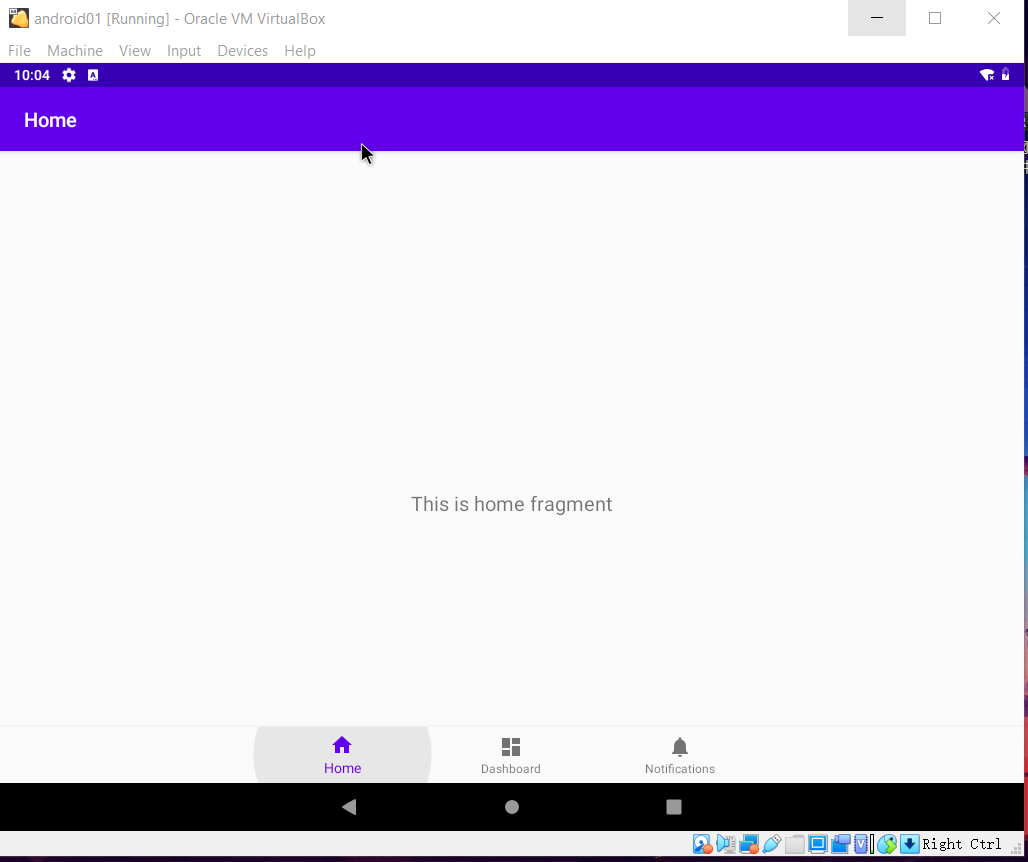Image resolution: width=1028 pixels, height=862 pixels.
Task: Switch to the Notifications tab
Action: click(x=680, y=755)
